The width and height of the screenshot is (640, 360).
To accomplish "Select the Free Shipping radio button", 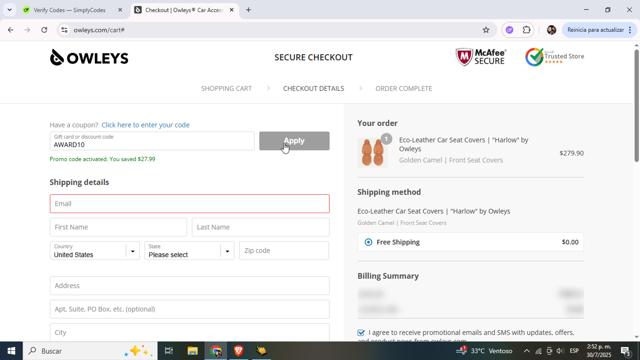I will tap(368, 242).
